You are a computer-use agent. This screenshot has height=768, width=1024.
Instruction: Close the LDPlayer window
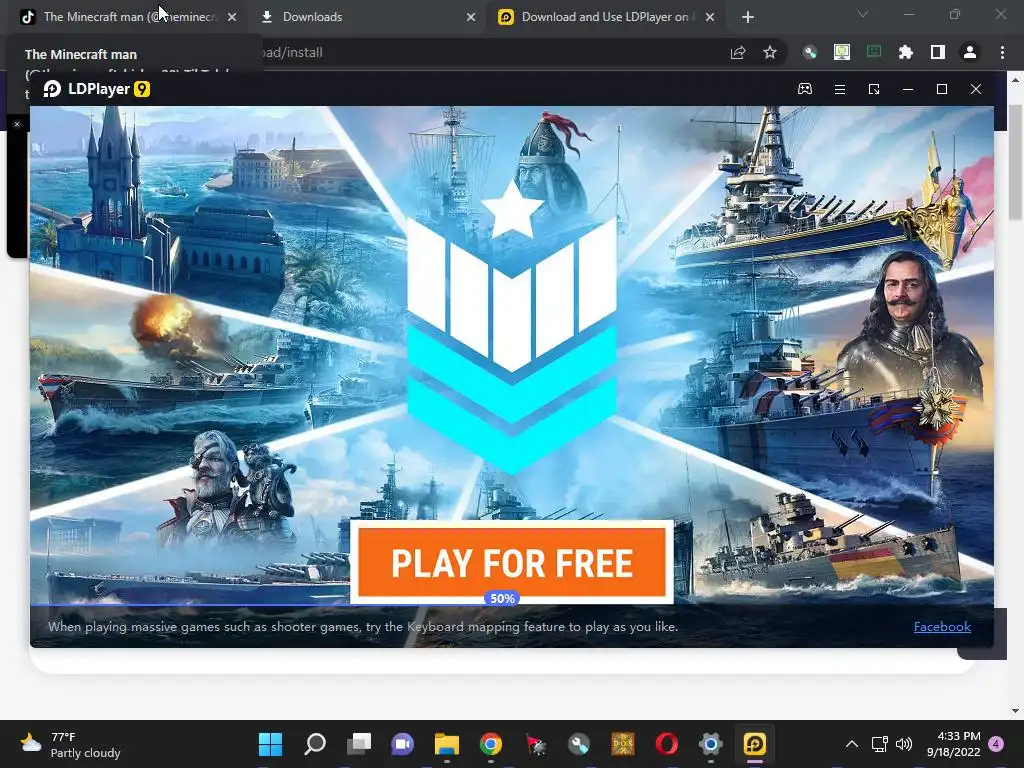point(976,89)
